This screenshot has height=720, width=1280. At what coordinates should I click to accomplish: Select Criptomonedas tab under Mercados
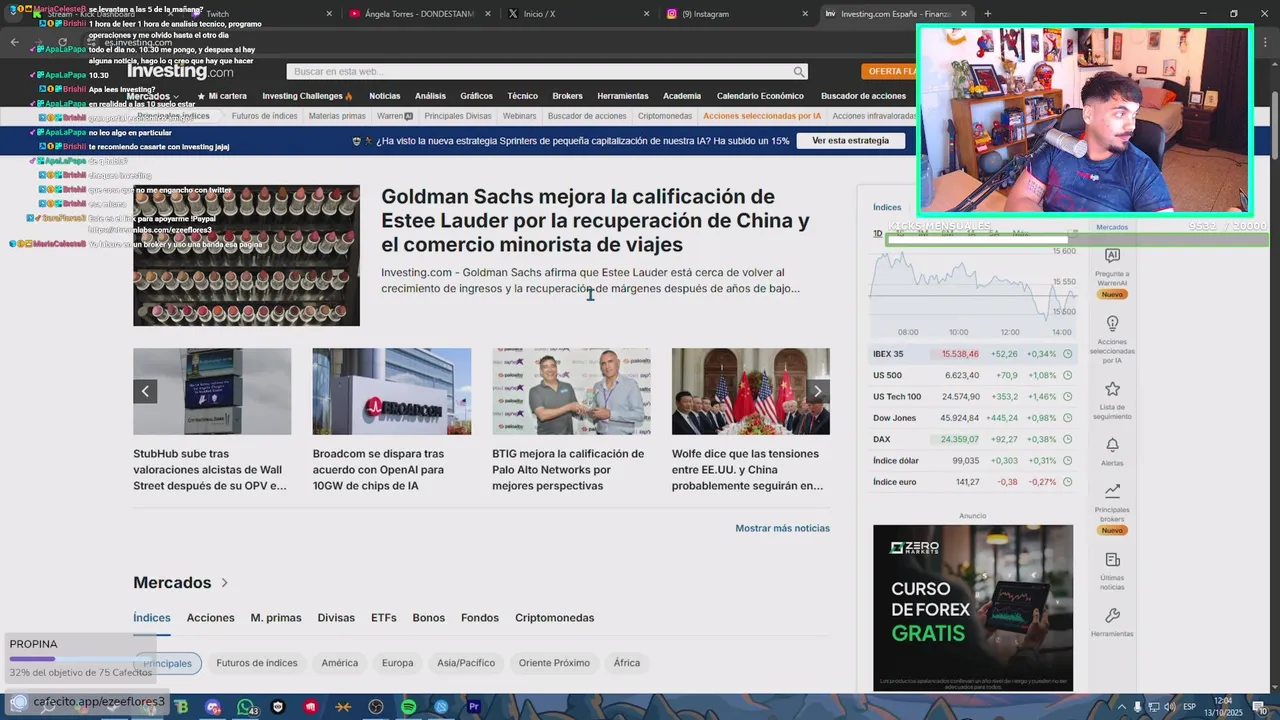pyautogui.click(x=555, y=618)
